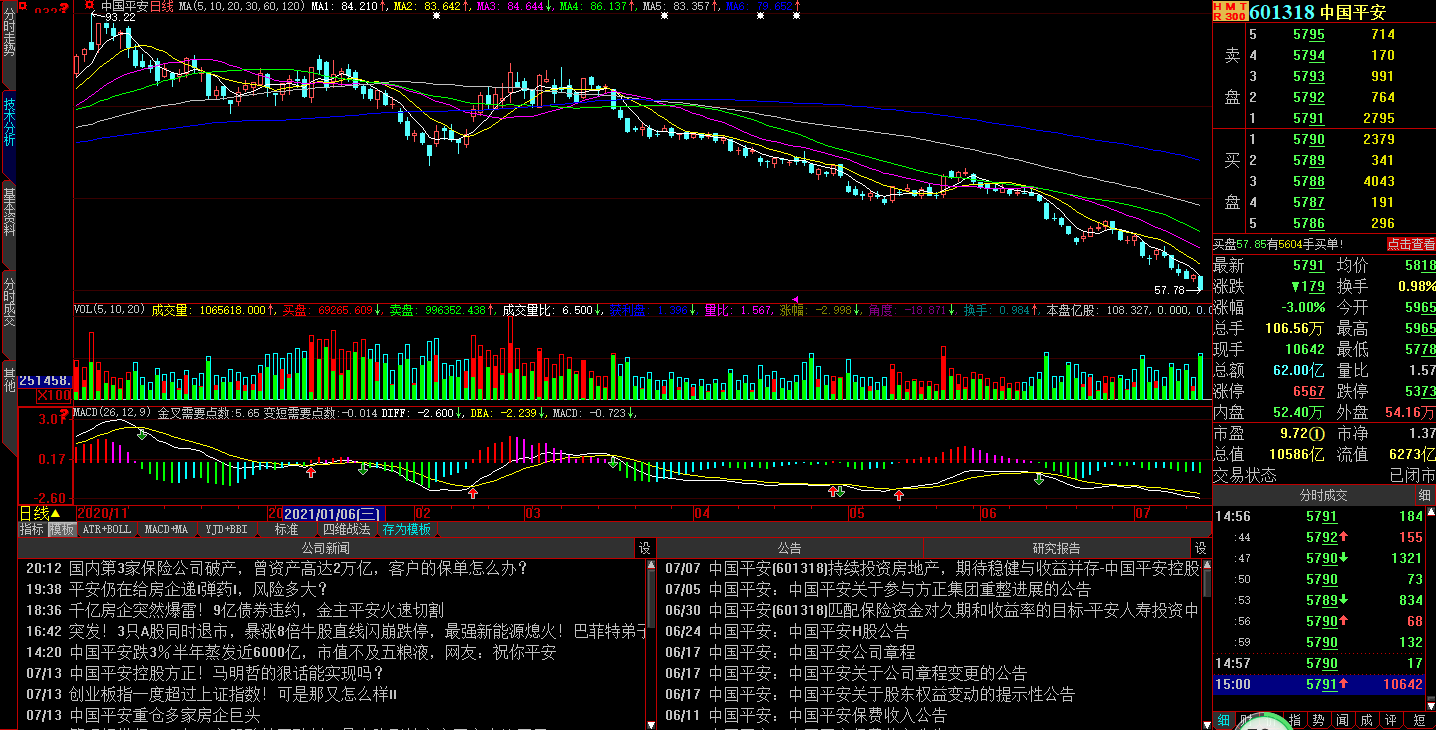
Task: Click the 细 button beside 分时成交 header
Action: point(1424,495)
